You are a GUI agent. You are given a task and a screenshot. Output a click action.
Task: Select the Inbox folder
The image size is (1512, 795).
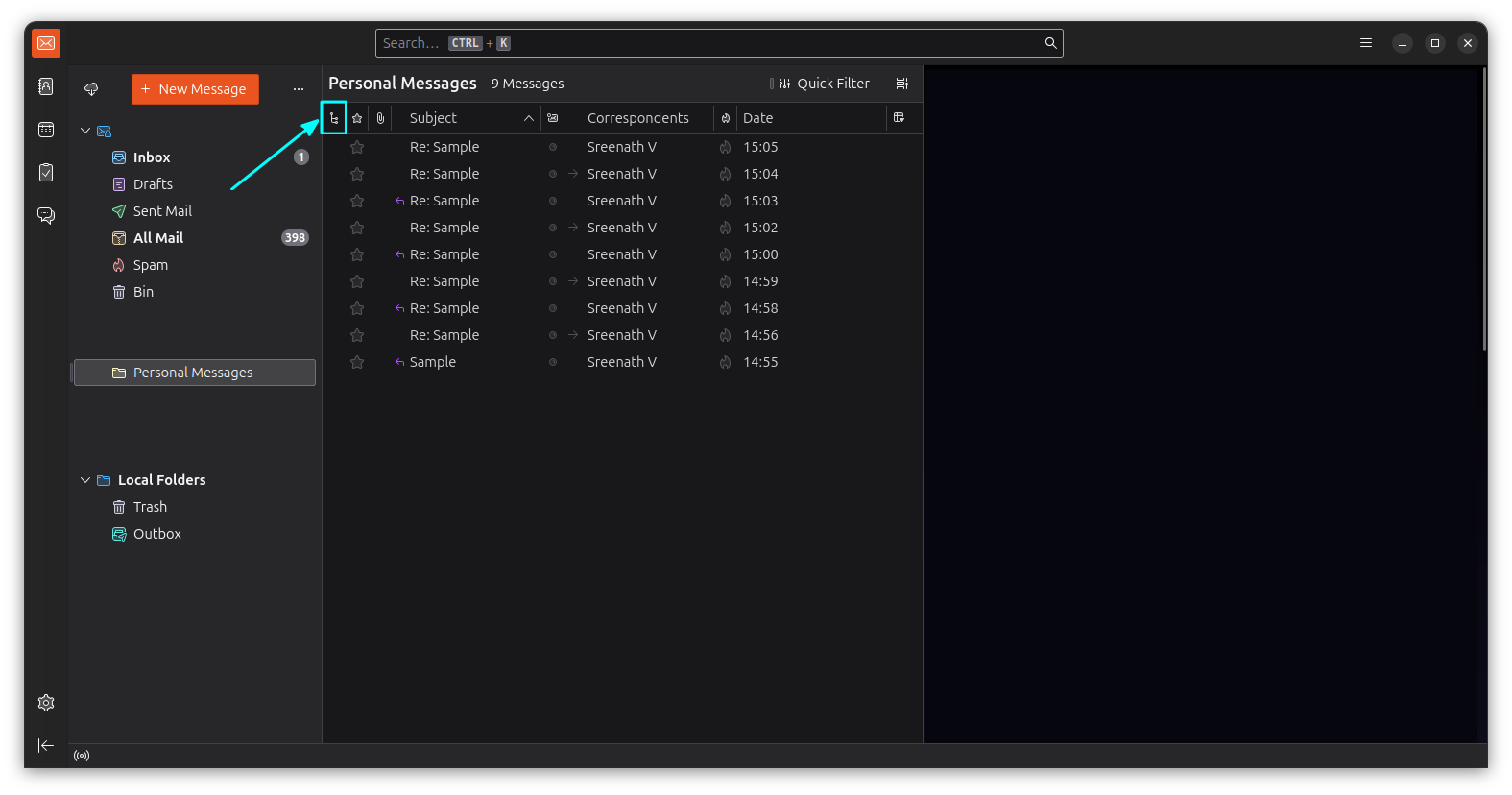click(152, 157)
